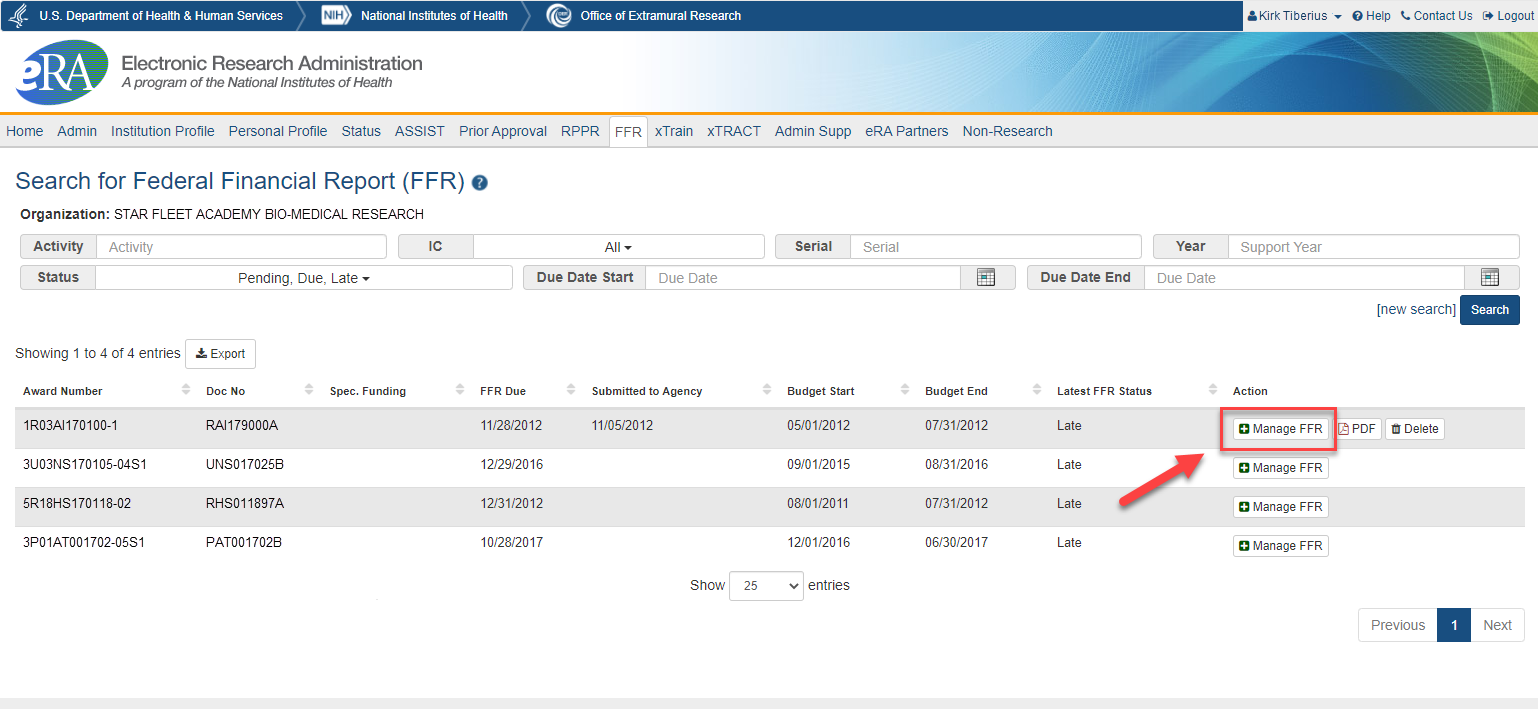Open the Status filter dropdown
Screen dimensions: 1538x709
click(x=304, y=278)
